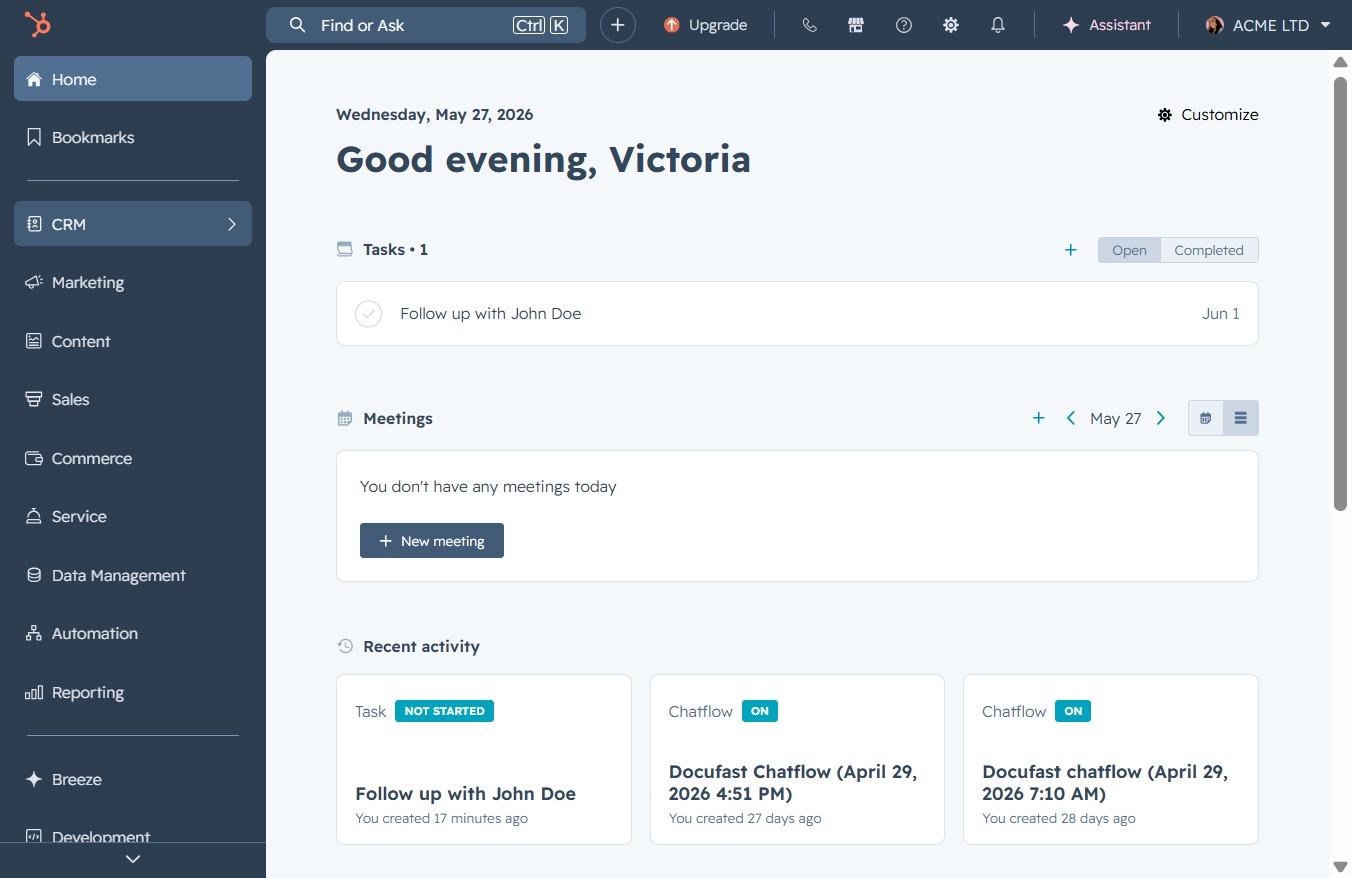This screenshot has height=878, width=1352.
Task: Click the HubSpot sprocket logo
Action: [x=38, y=25]
